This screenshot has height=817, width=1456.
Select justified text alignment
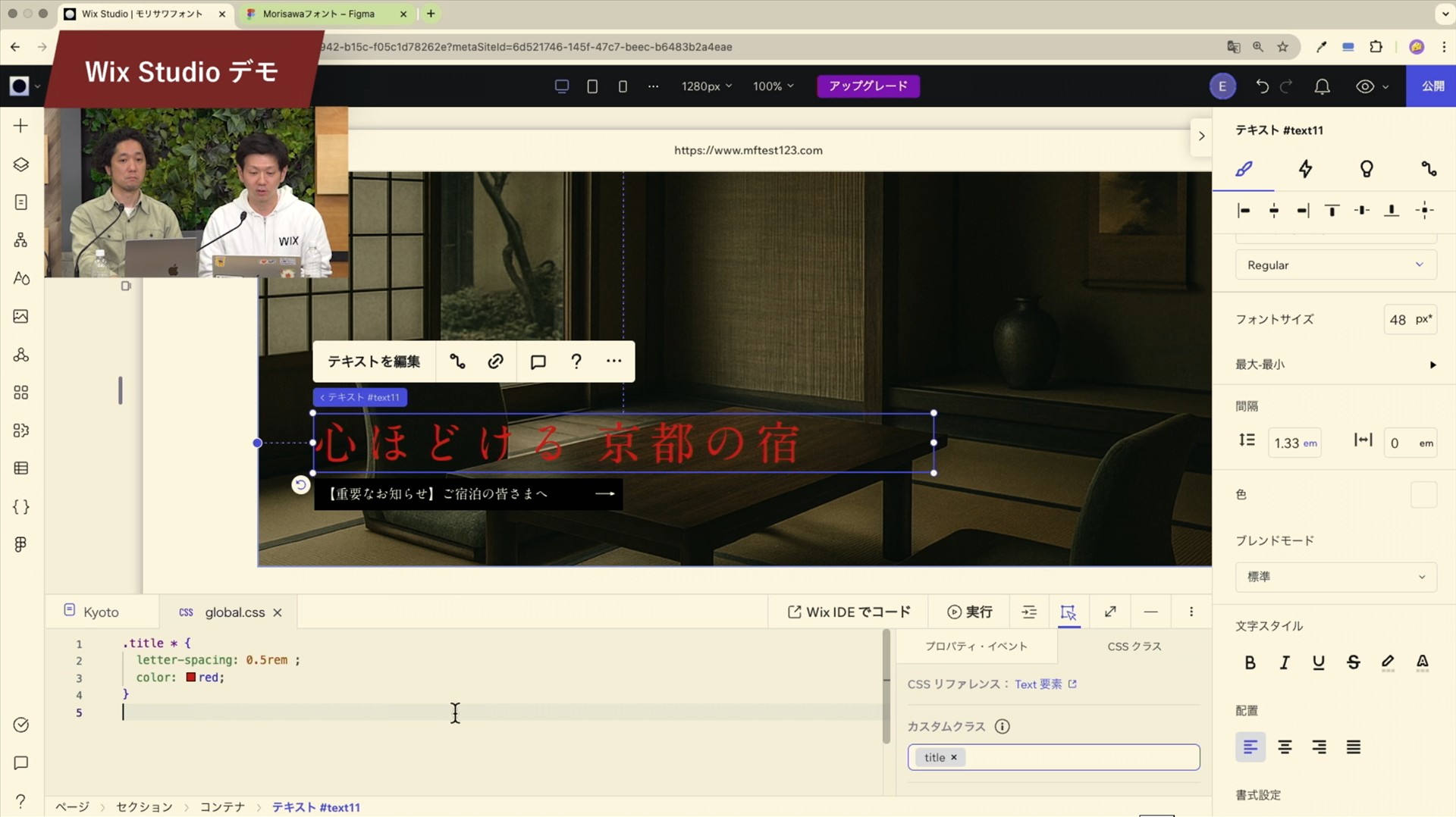(x=1354, y=747)
